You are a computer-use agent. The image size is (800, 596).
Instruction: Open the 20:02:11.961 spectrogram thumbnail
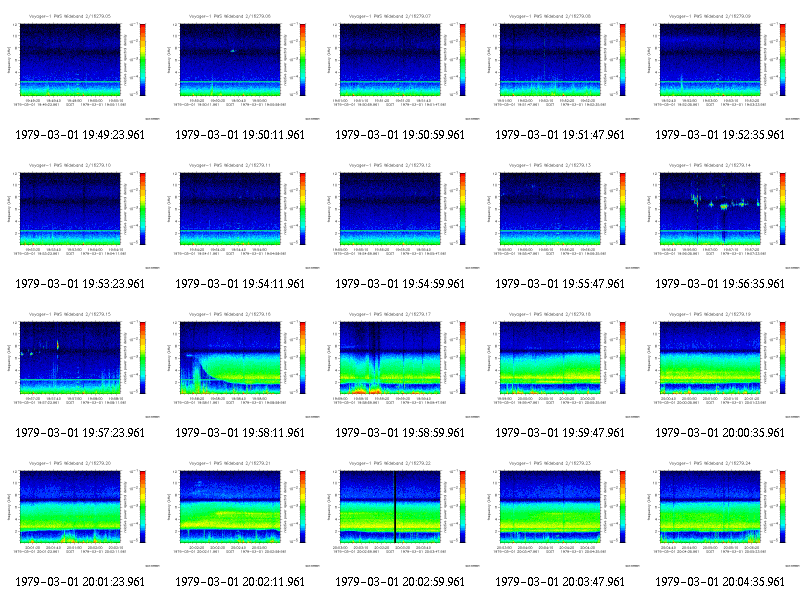tap(240, 511)
